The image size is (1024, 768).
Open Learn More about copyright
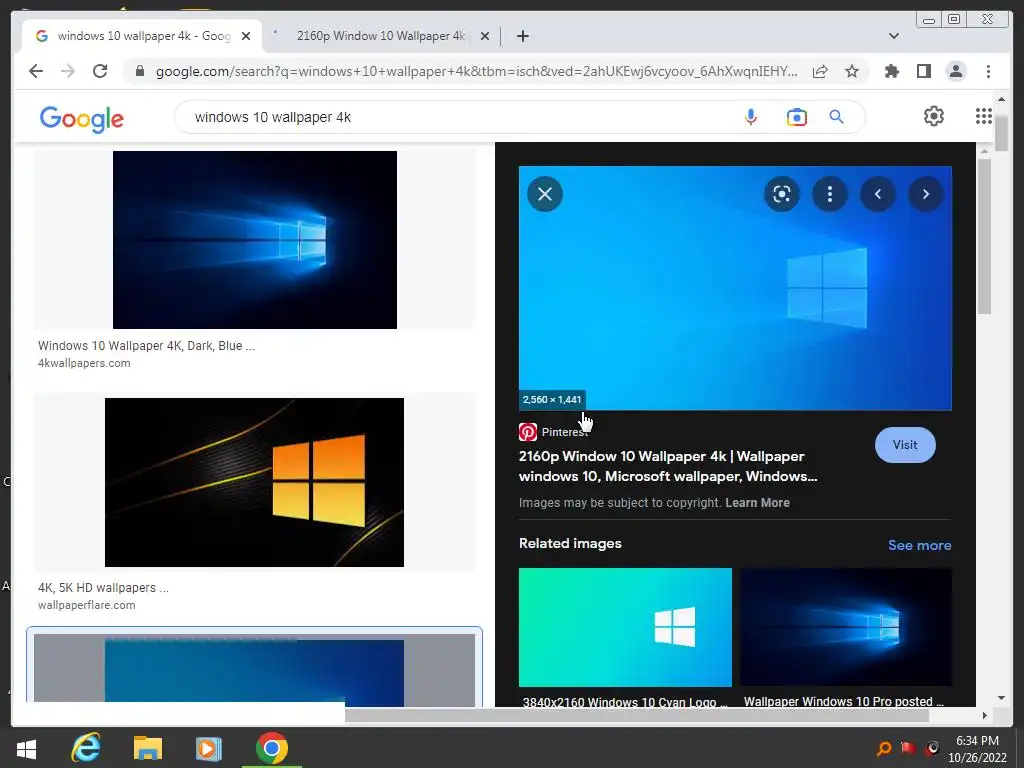tap(758, 503)
